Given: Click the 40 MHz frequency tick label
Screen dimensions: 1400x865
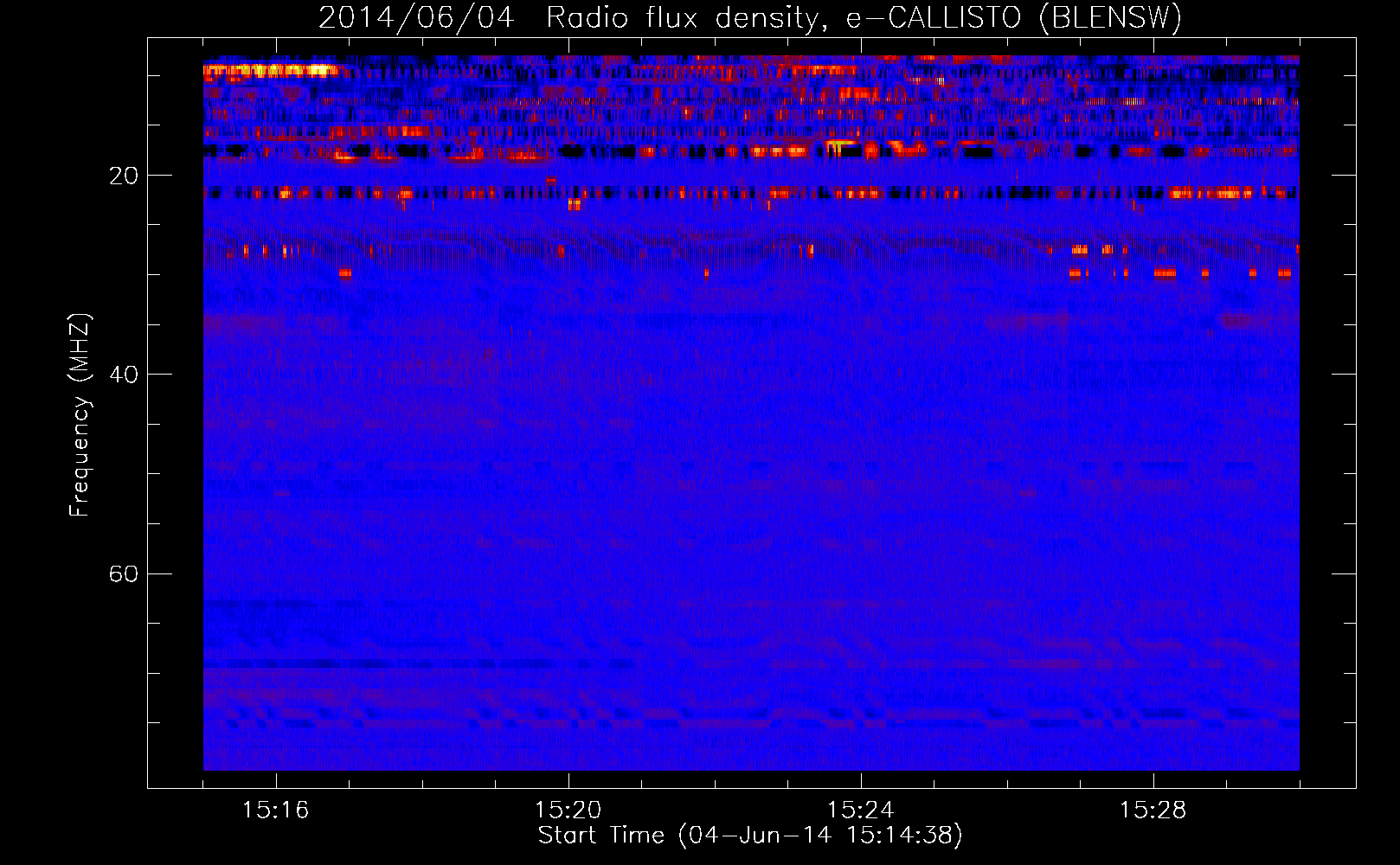Looking at the screenshot, I should pyautogui.click(x=123, y=375).
